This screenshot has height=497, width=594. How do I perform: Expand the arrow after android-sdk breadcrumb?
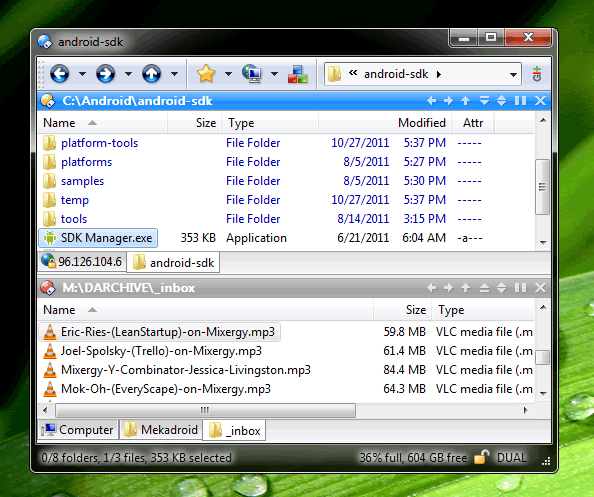(439, 74)
